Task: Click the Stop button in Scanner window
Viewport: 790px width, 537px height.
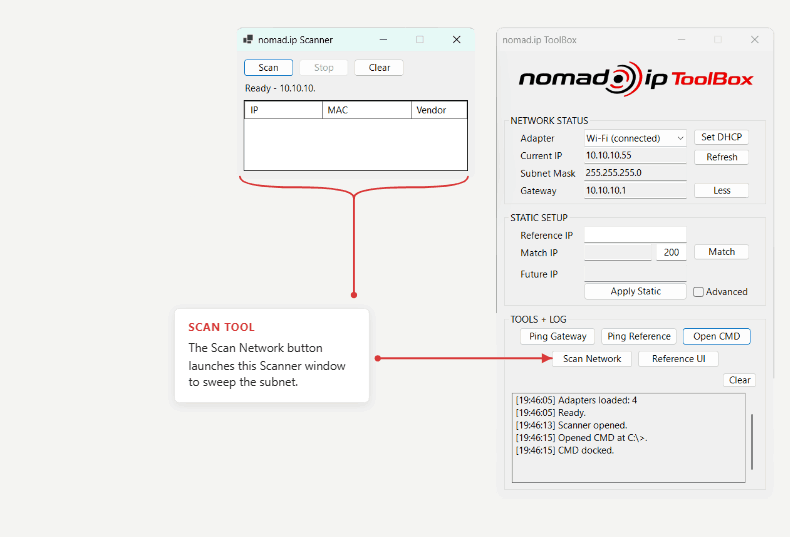Action: pyautogui.click(x=323, y=68)
